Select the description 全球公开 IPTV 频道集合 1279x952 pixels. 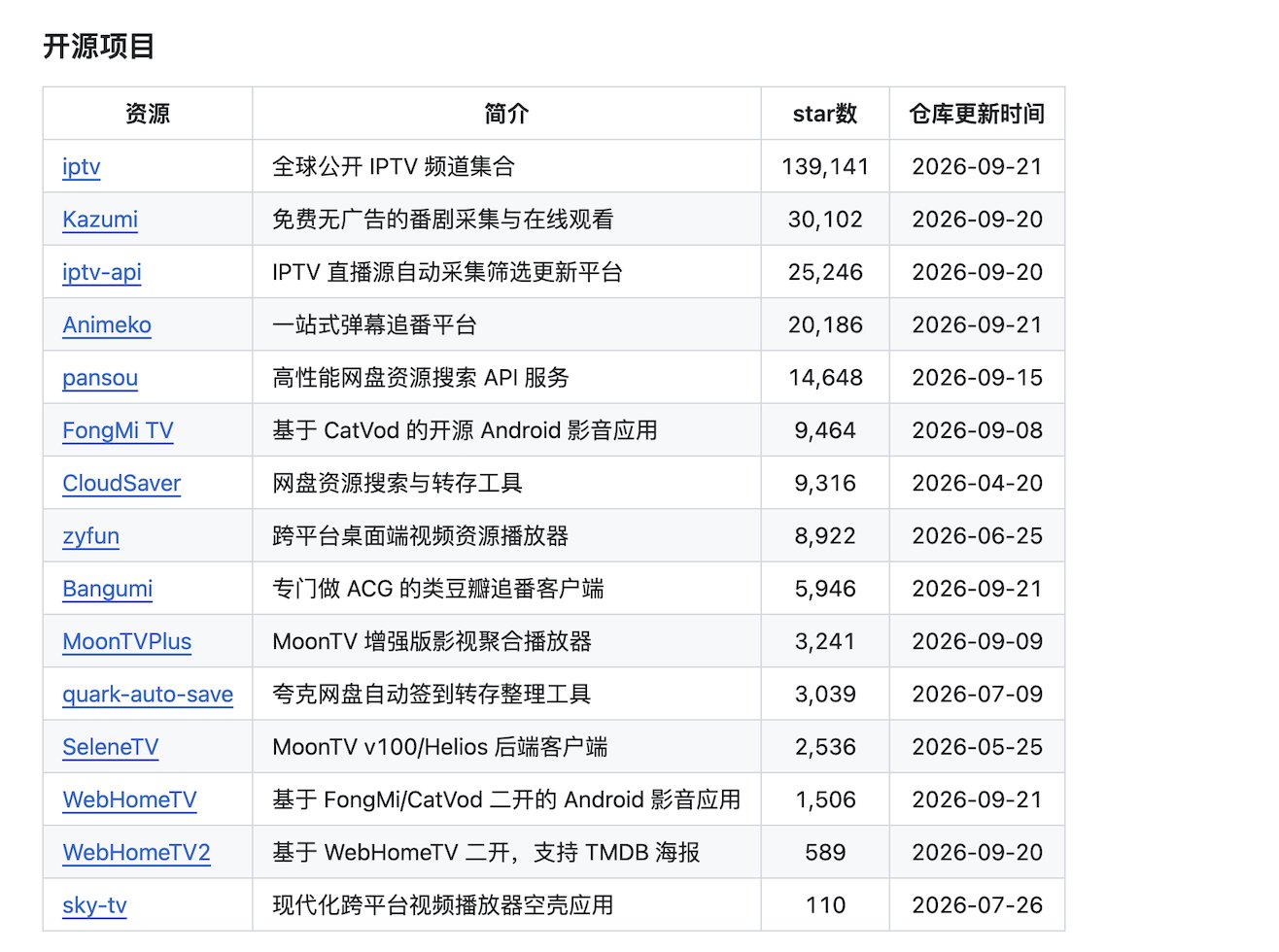click(x=394, y=167)
